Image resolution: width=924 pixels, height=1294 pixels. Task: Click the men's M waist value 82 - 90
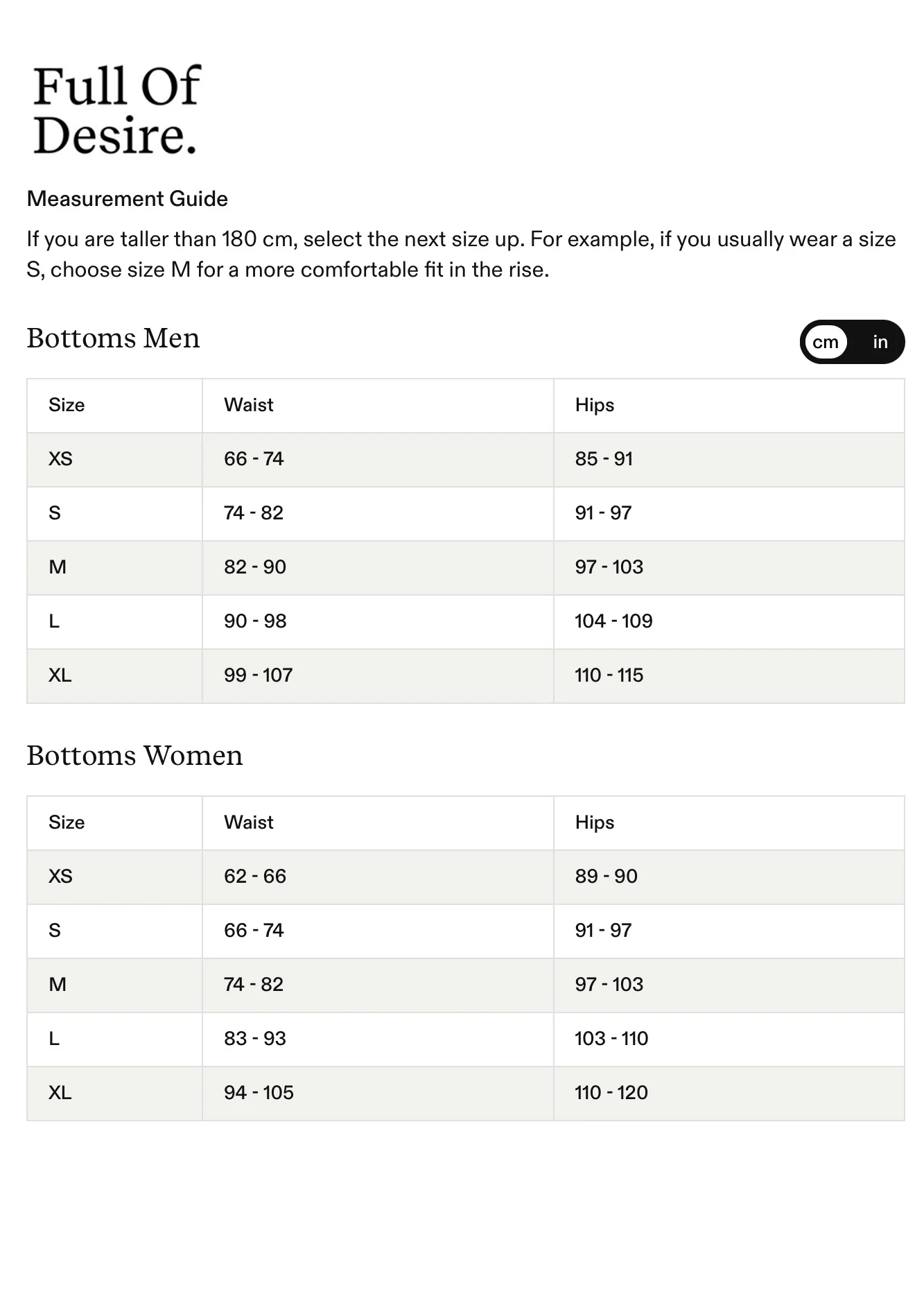(x=255, y=567)
